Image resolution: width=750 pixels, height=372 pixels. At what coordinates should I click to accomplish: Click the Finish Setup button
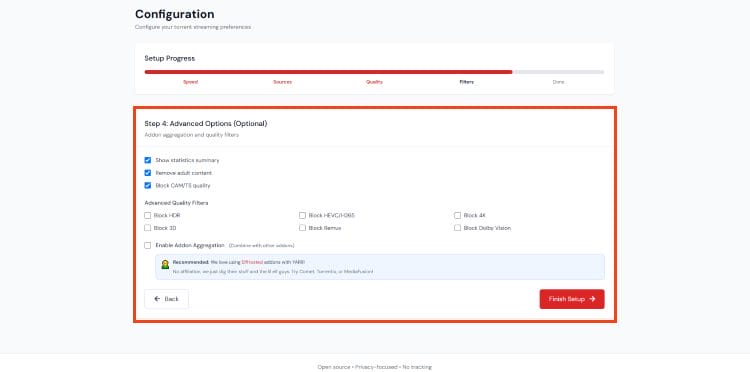click(572, 299)
